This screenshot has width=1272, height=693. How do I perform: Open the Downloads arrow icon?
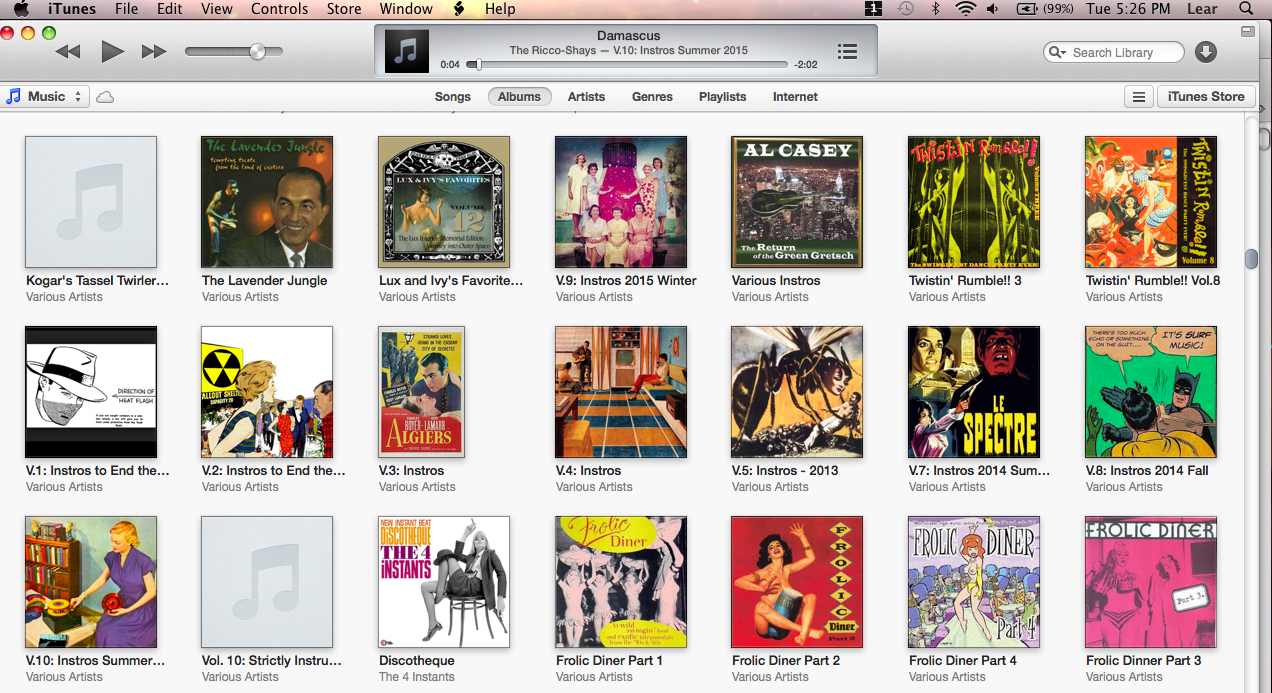[1206, 52]
